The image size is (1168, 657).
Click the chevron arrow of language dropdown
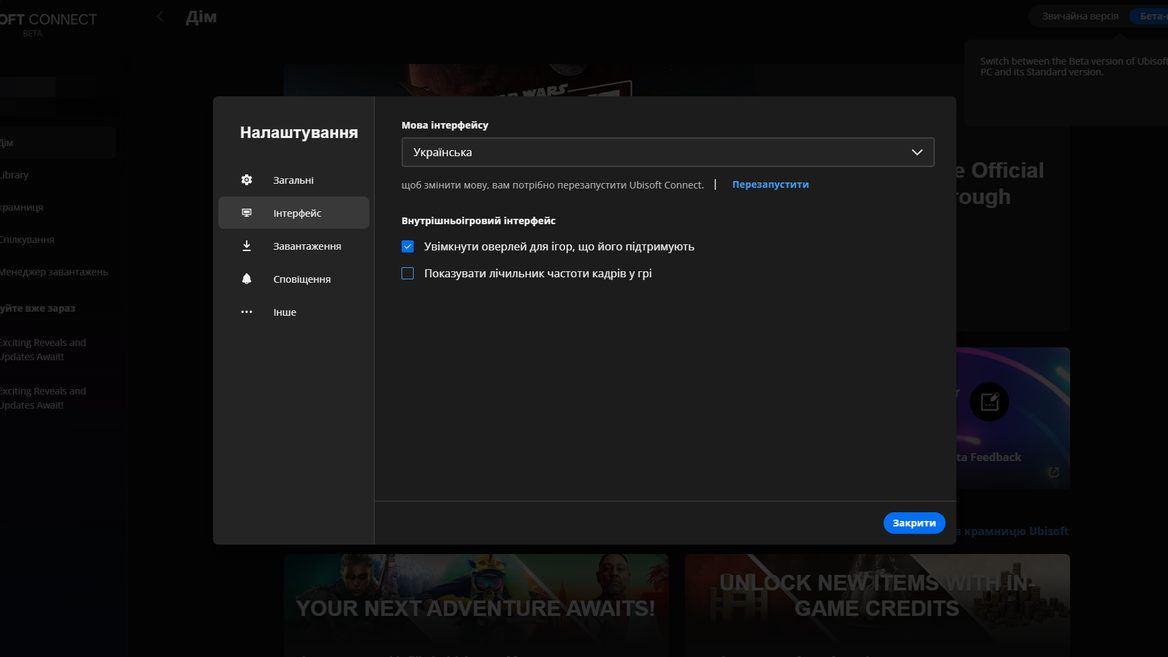tap(917, 152)
